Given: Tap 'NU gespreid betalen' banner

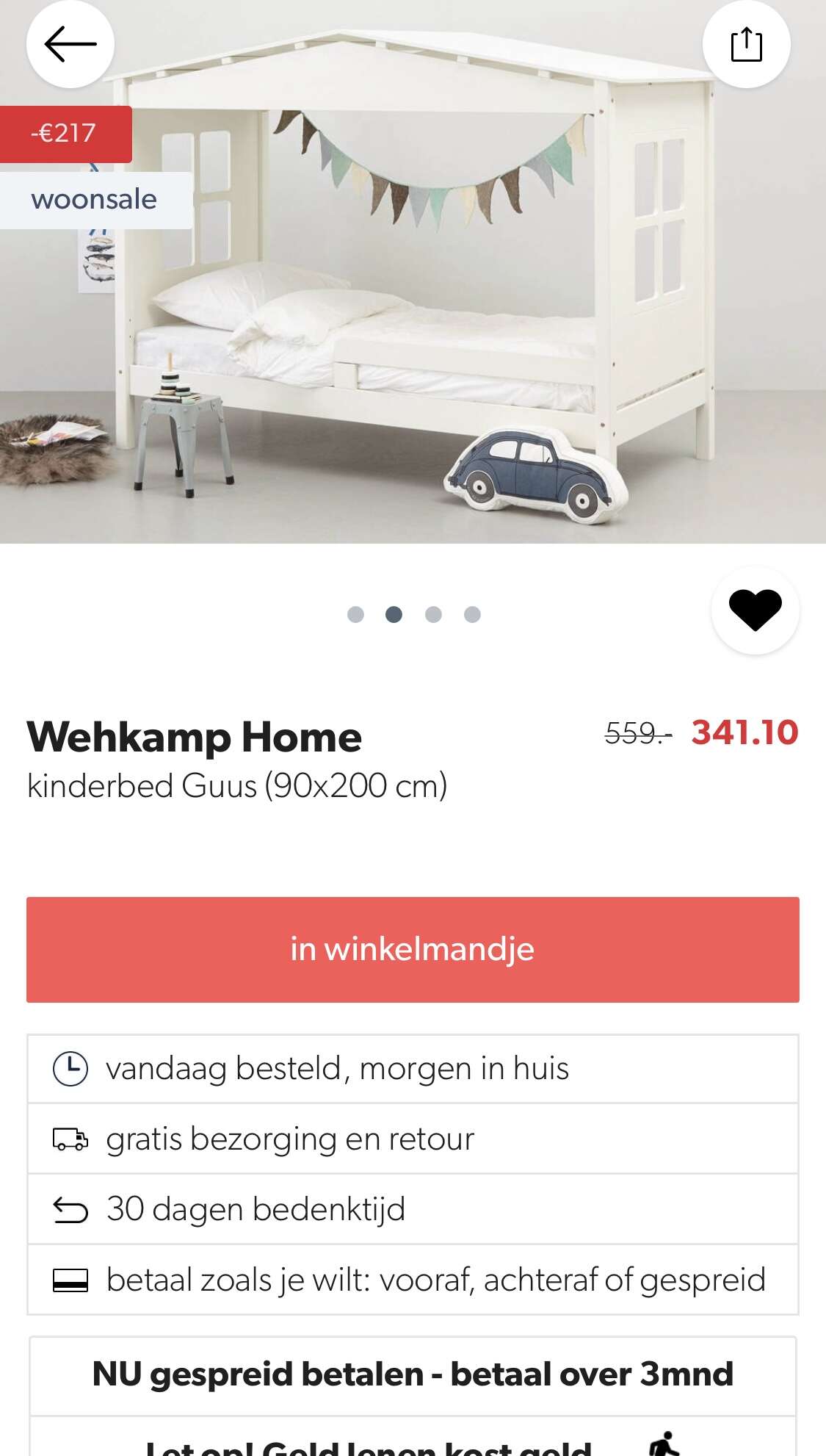Looking at the screenshot, I should click(413, 1374).
